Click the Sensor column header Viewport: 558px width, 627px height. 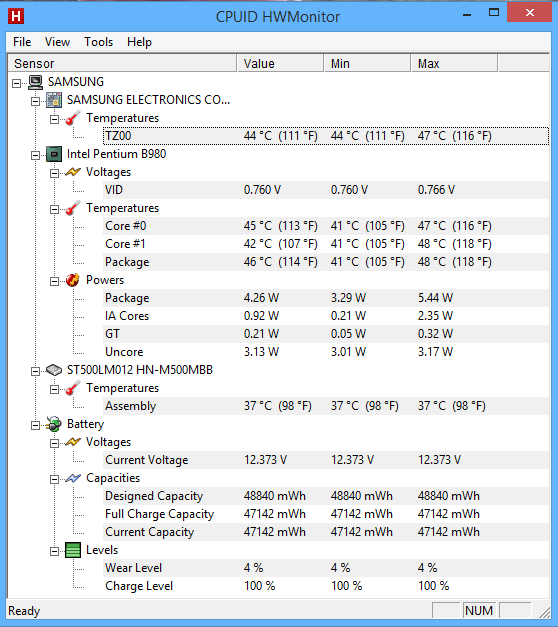[x=122, y=64]
